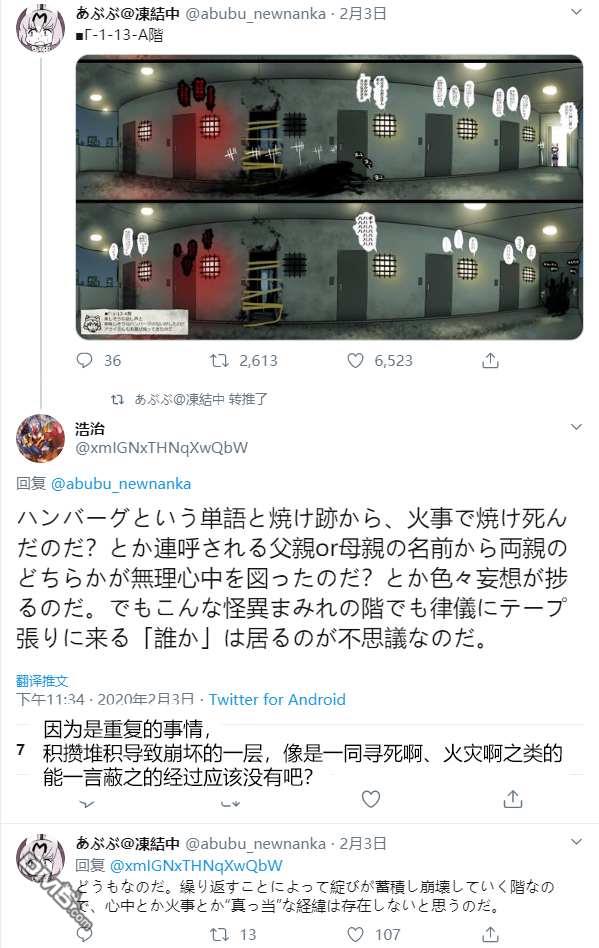Click the 翻译推文 translate link
599x948 pixels.
pos(42,681)
